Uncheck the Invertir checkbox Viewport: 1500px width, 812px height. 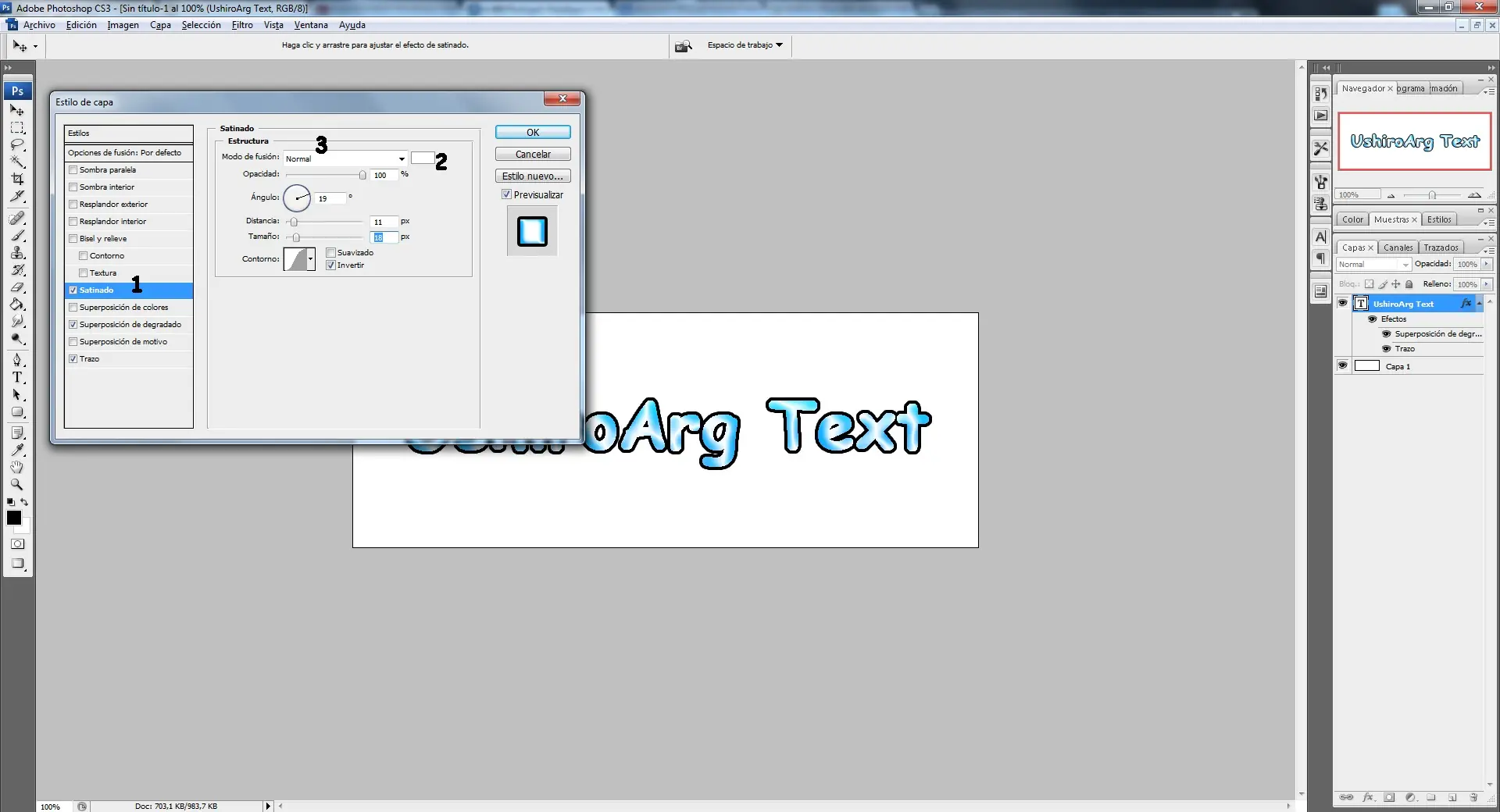(331, 265)
